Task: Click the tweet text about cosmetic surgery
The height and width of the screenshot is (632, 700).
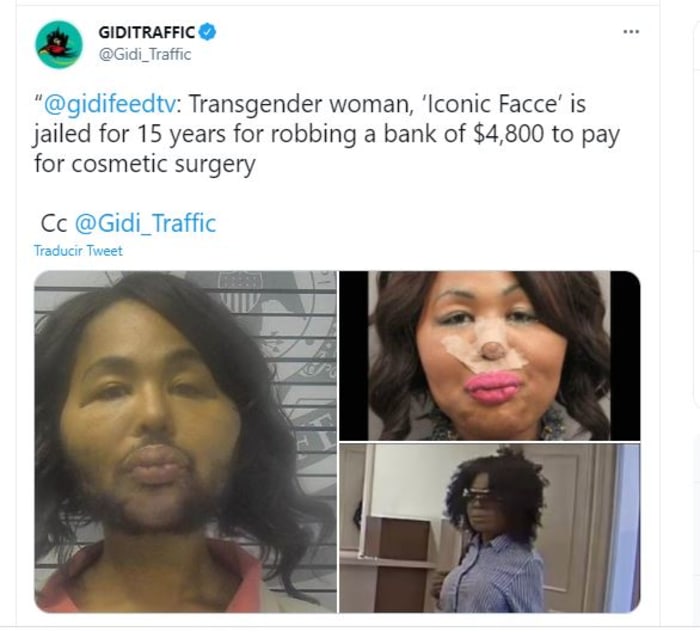Action: click(x=145, y=164)
